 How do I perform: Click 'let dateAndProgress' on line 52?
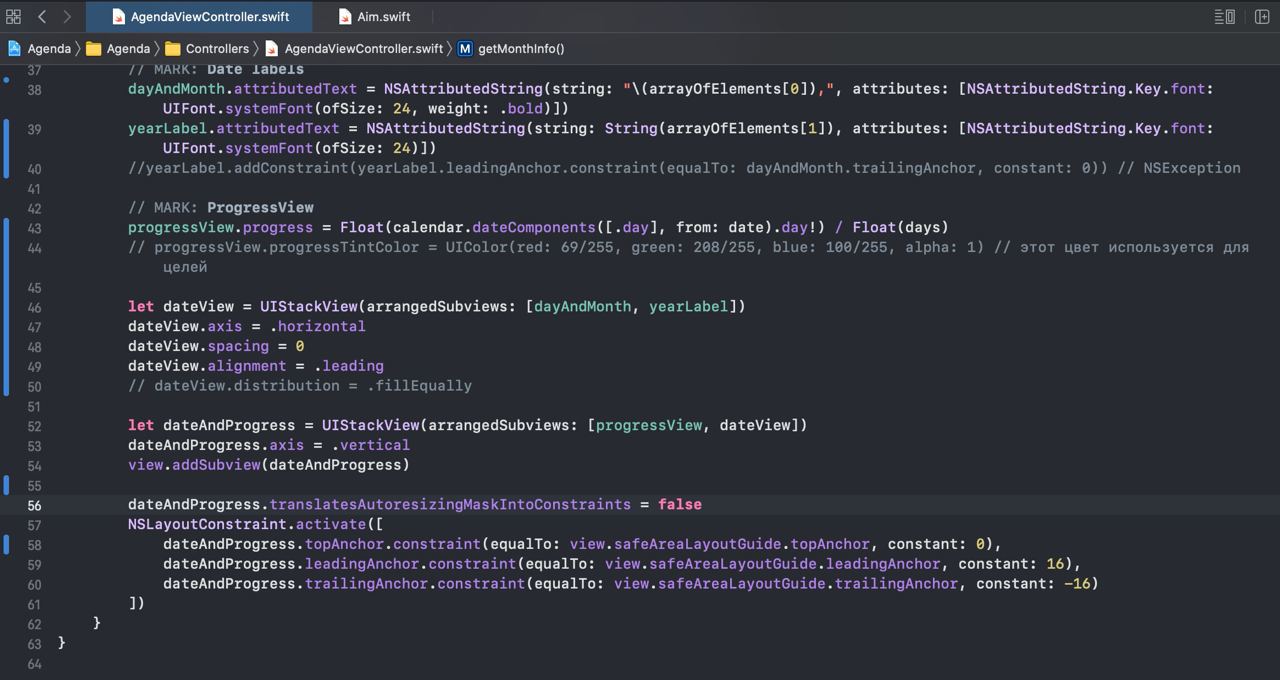(x=211, y=425)
